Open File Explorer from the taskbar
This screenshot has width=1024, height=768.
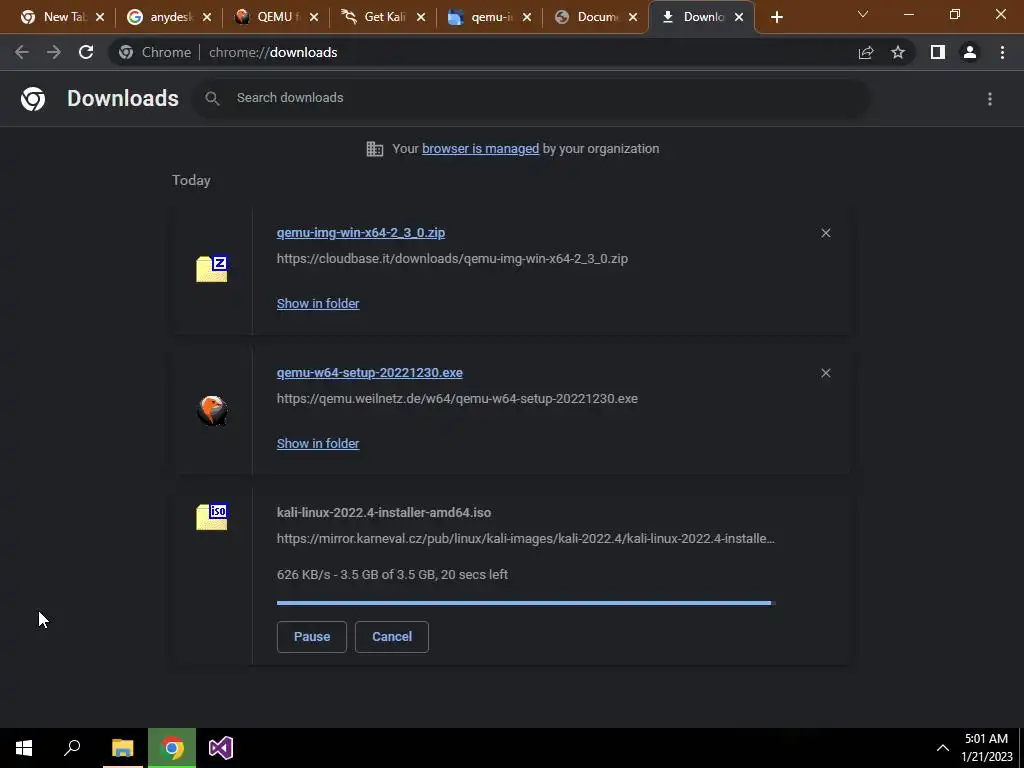(122, 748)
